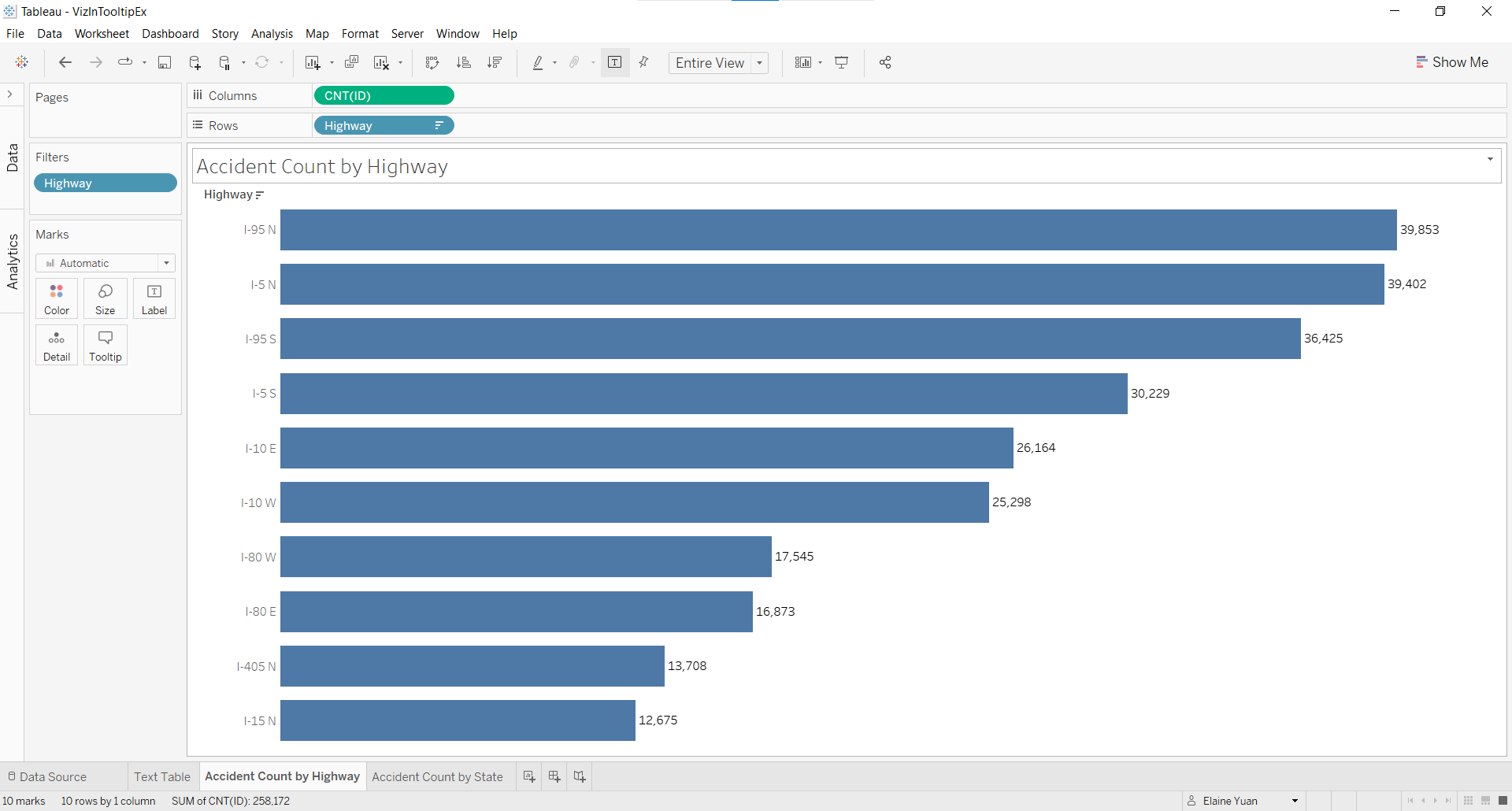The width and height of the screenshot is (1512, 811).
Task: Click the Save workbook icon
Action: click(x=165, y=63)
